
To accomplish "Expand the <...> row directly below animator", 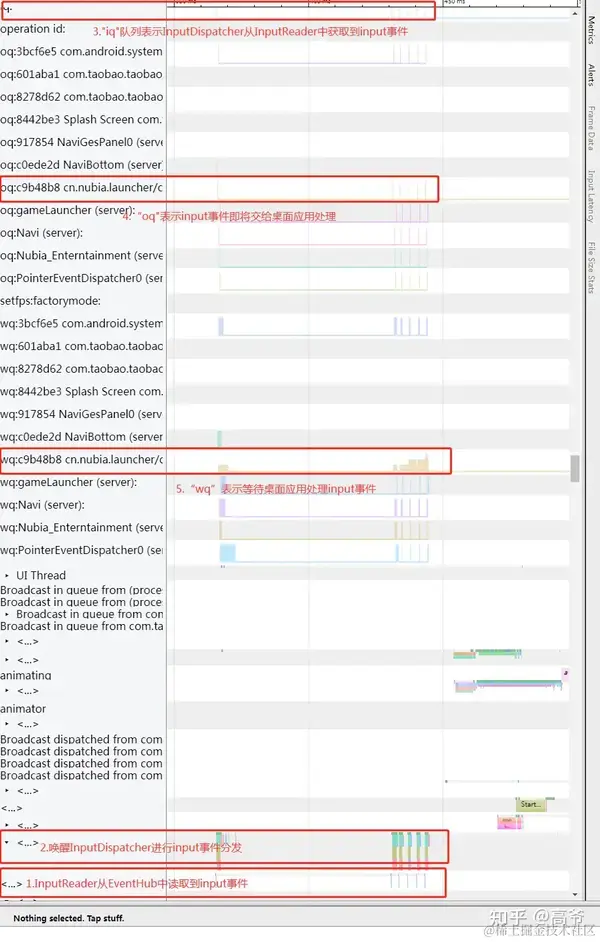I will (7, 725).
